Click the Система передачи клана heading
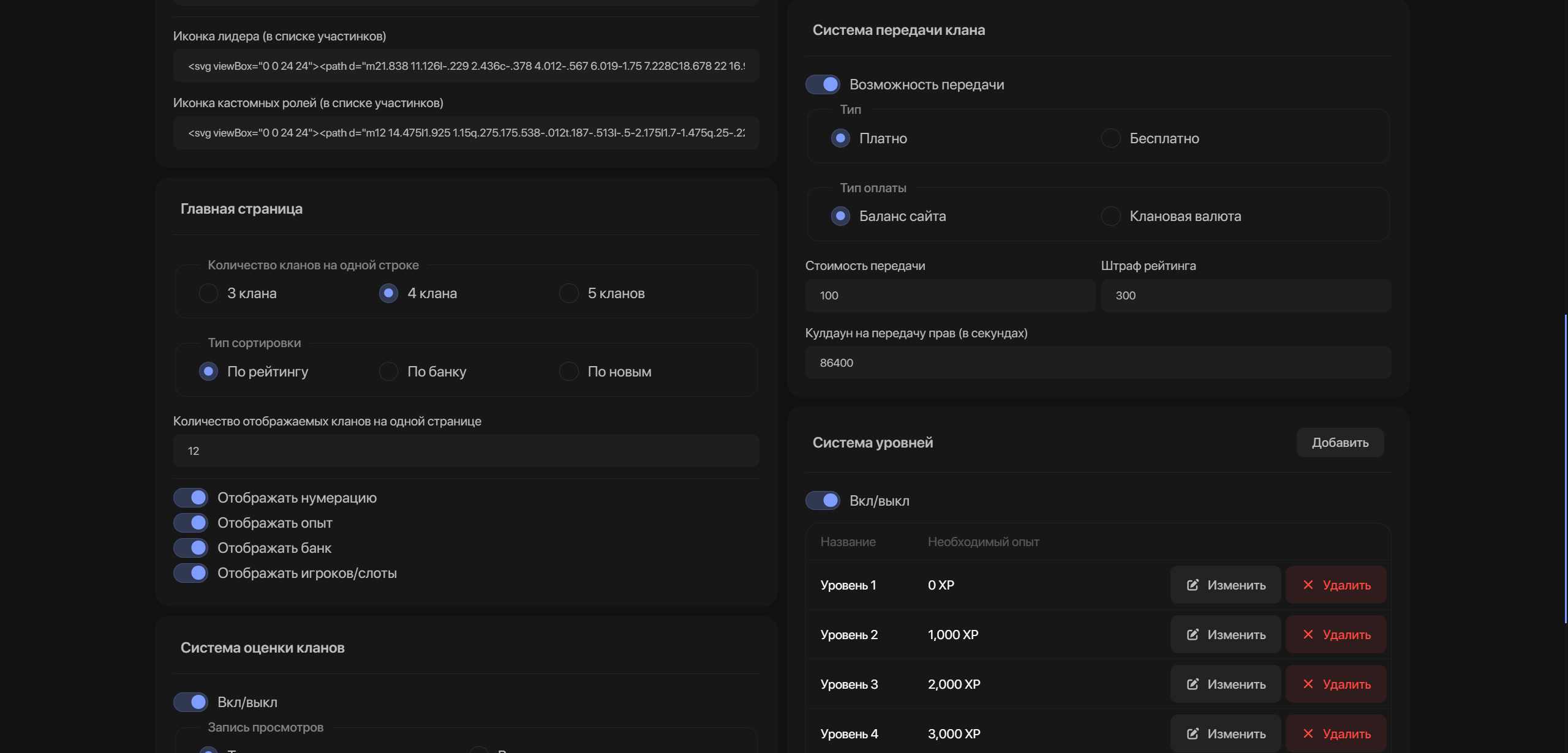The height and width of the screenshot is (753, 1568). [899, 30]
